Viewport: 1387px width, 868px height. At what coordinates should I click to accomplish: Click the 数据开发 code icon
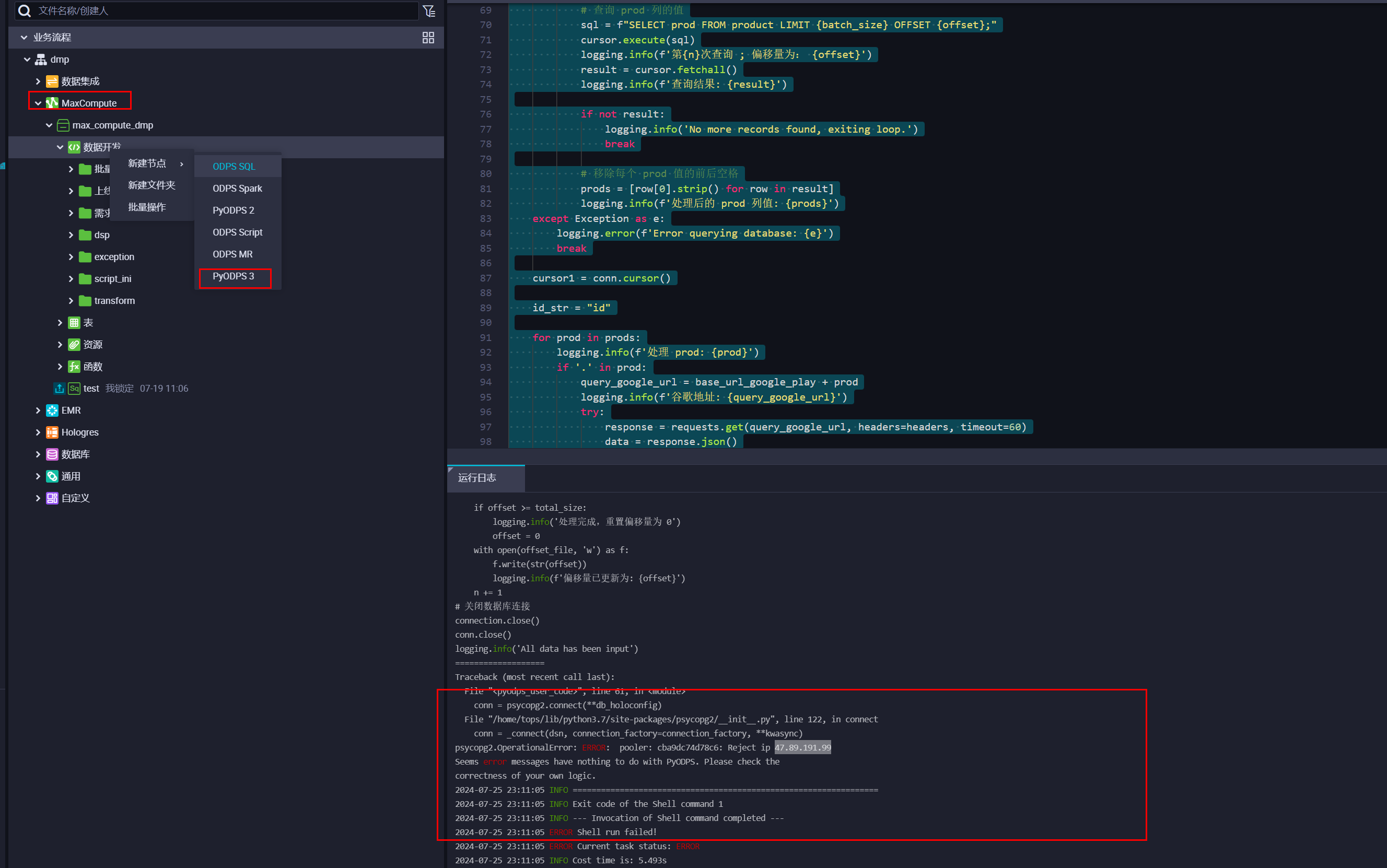click(74, 147)
